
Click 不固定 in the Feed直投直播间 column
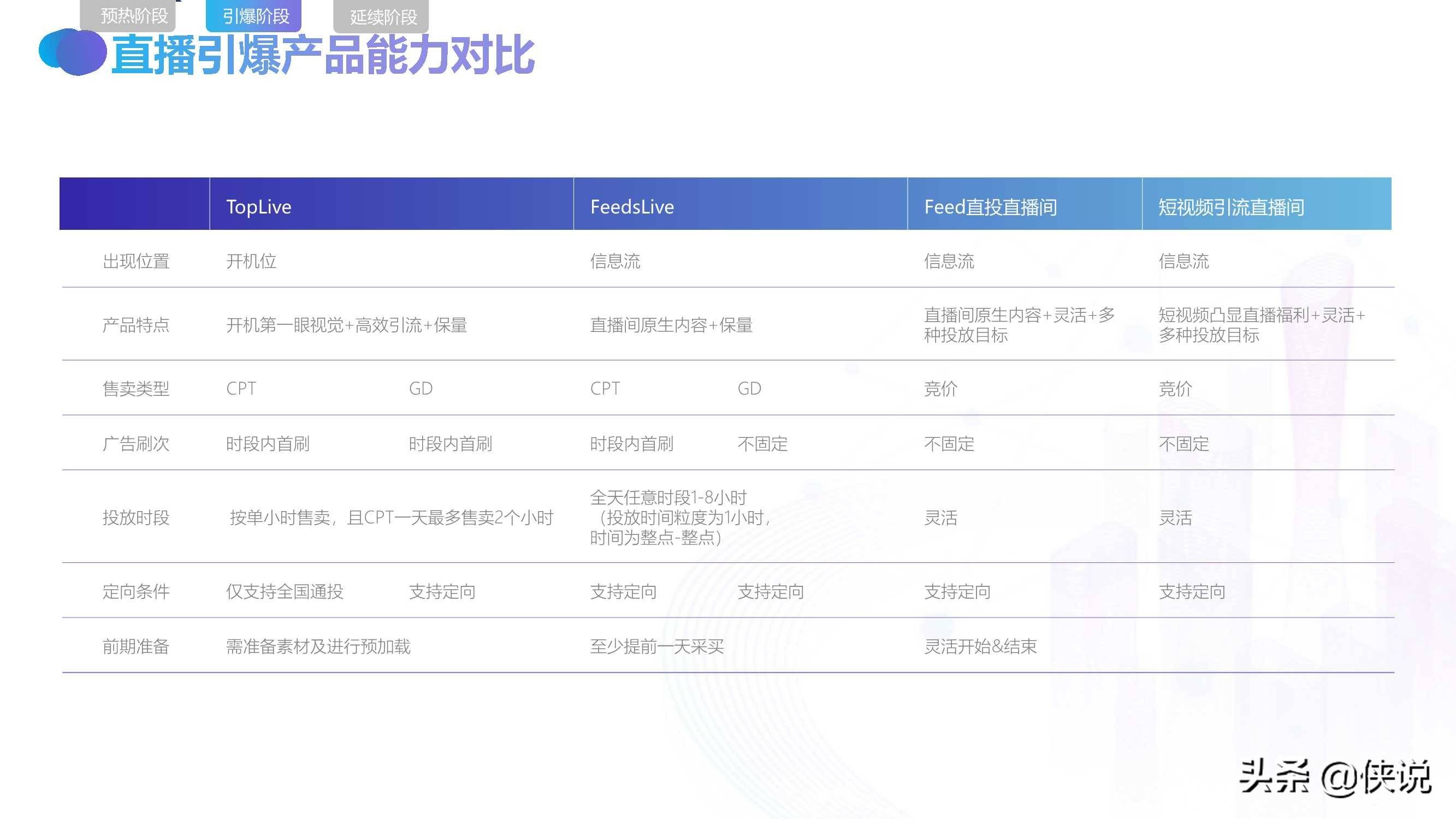[x=949, y=444]
